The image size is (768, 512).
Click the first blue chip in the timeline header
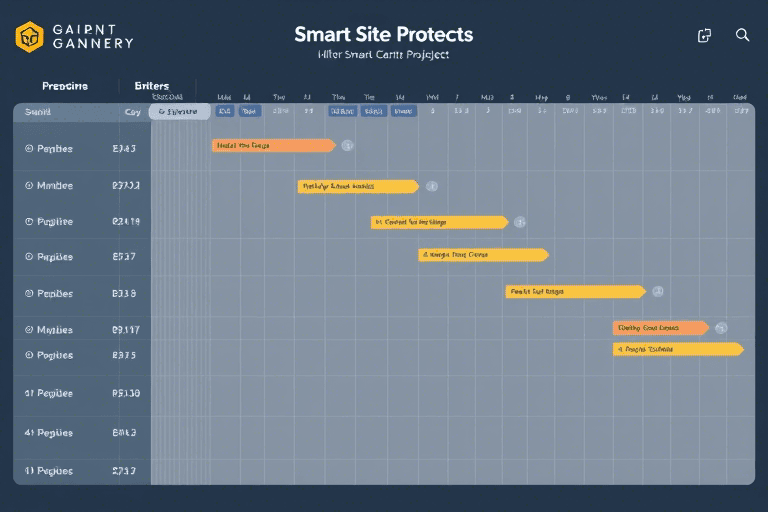(225, 112)
